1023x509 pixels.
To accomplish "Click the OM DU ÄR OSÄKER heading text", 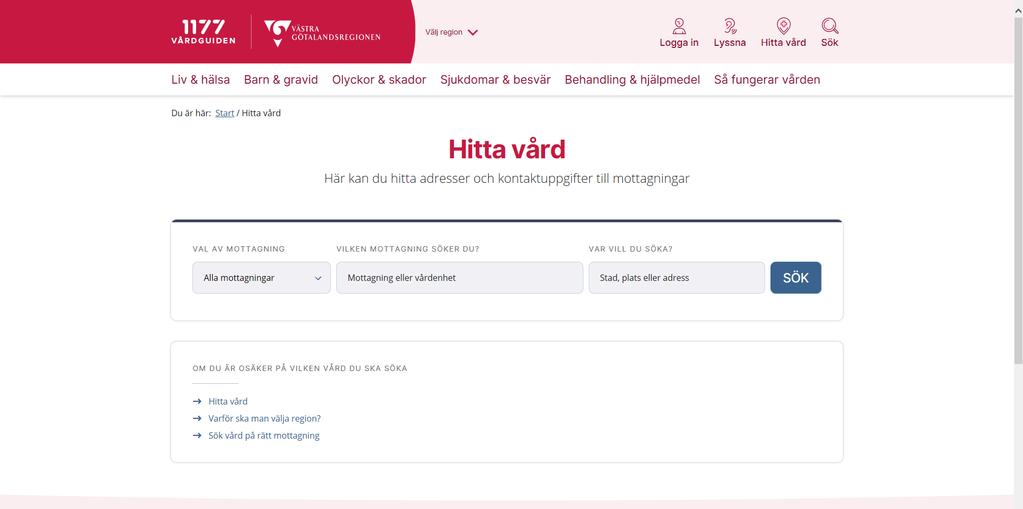I will point(299,368).
